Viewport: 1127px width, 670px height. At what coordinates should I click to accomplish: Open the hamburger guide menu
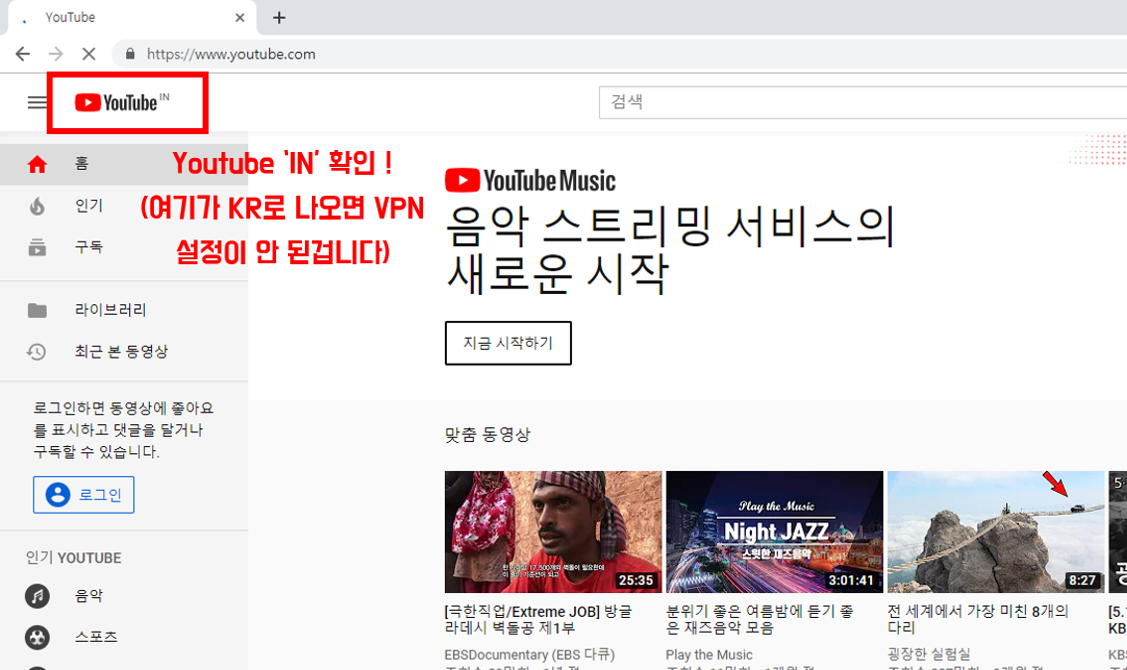[x=37, y=103]
